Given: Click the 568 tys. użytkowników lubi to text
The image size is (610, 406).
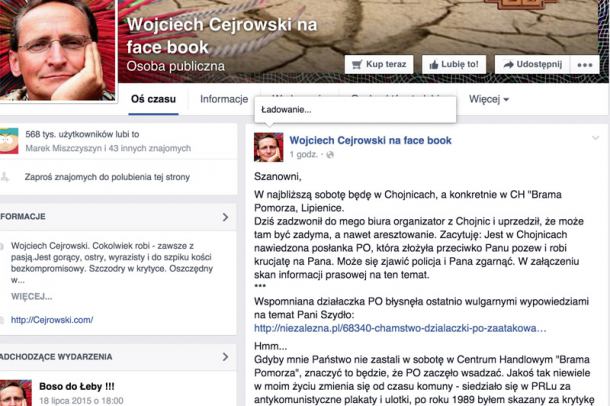Looking at the screenshot, I should tap(82, 134).
